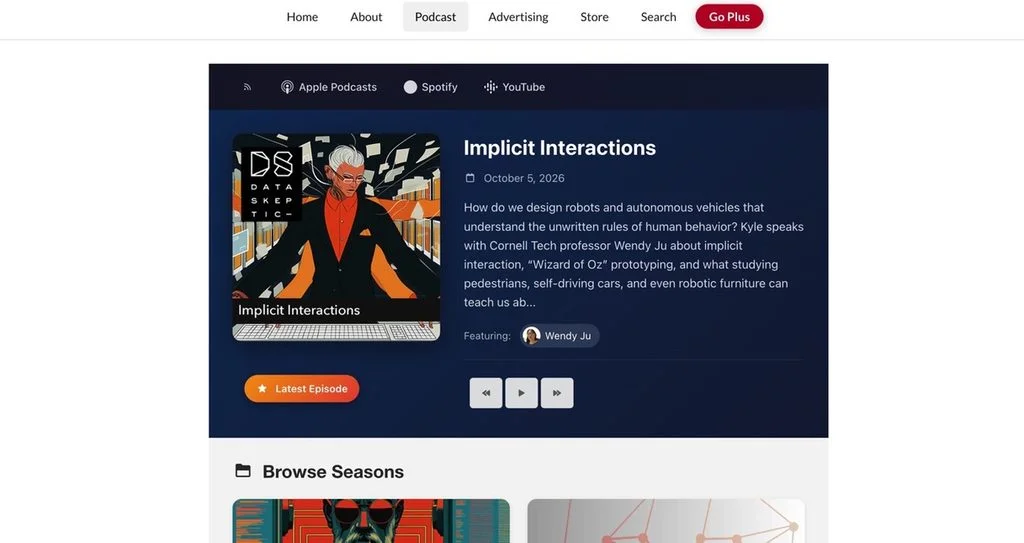The width and height of the screenshot is (1024, 543).
Task: Open the season card with network graph
Action: click(666, 521)
